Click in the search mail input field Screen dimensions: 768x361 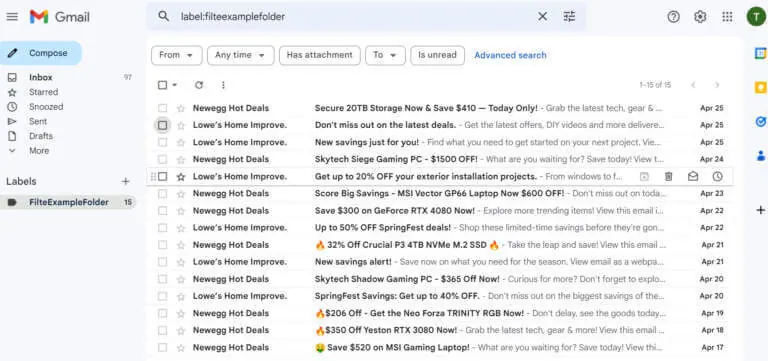click(355, 17)
